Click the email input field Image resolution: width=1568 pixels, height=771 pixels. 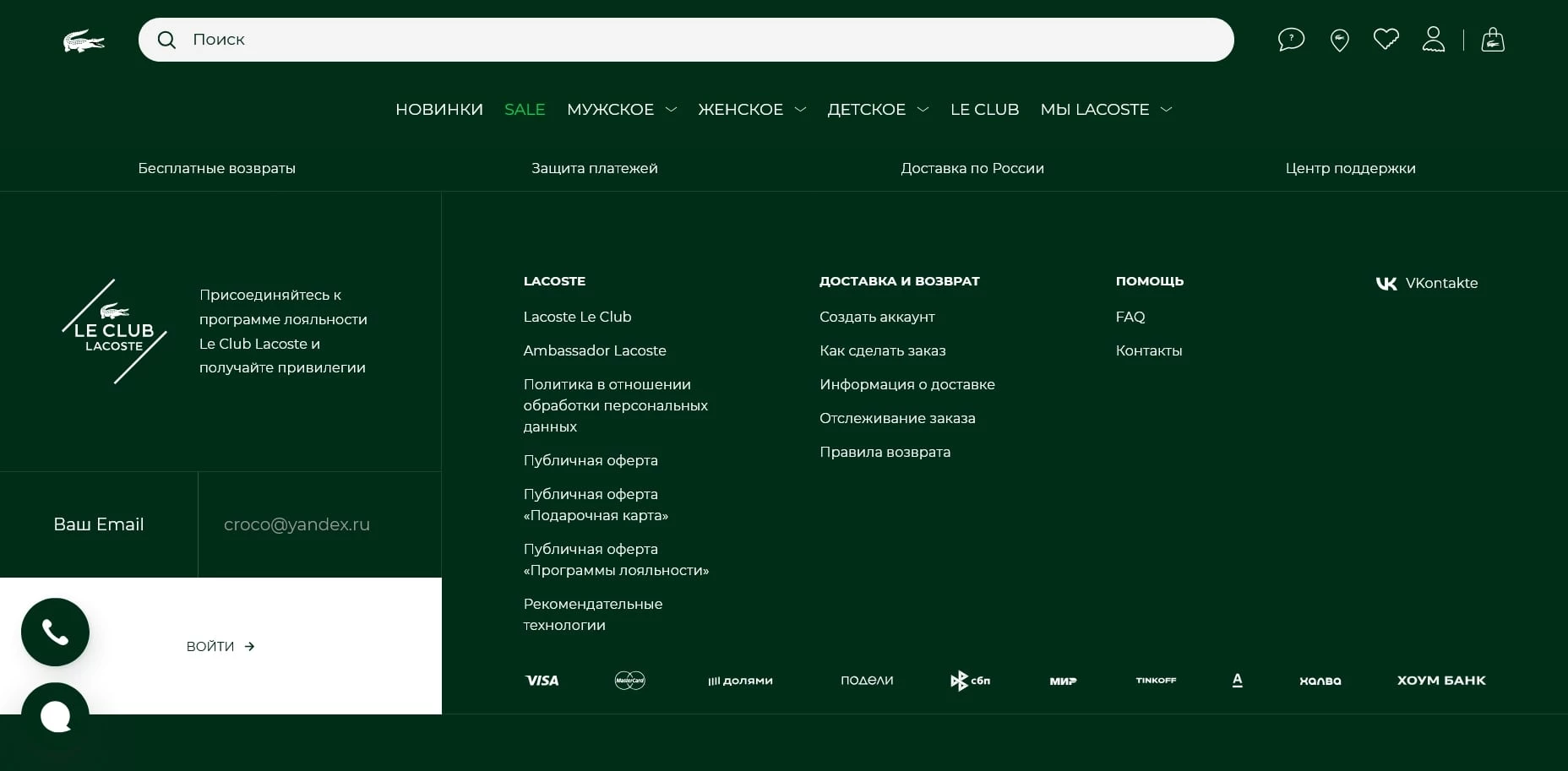point(319,524)
